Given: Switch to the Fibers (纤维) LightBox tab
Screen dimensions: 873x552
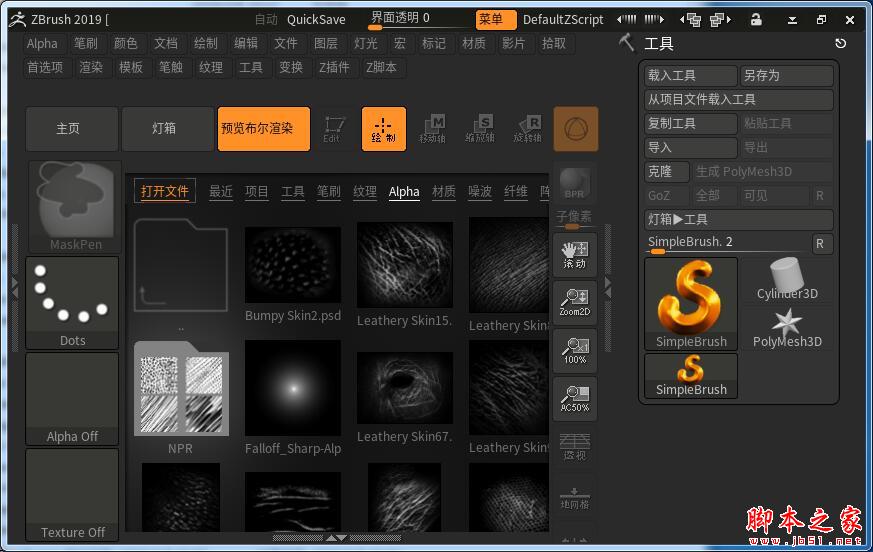Looking at the screenshot, I should tap(516, 192).
